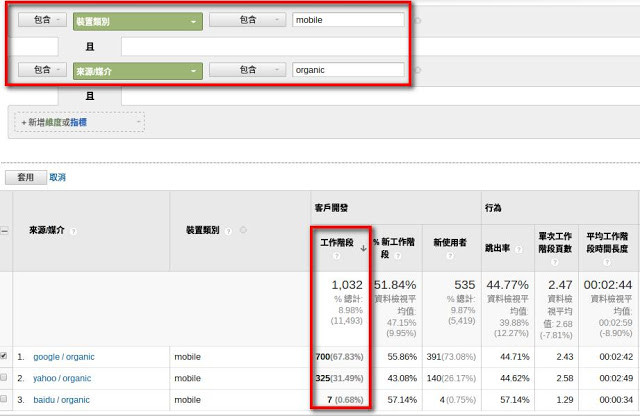Screen dimensions: 640x416
Task: Open the google / organic source link
Action: [64, 357]
